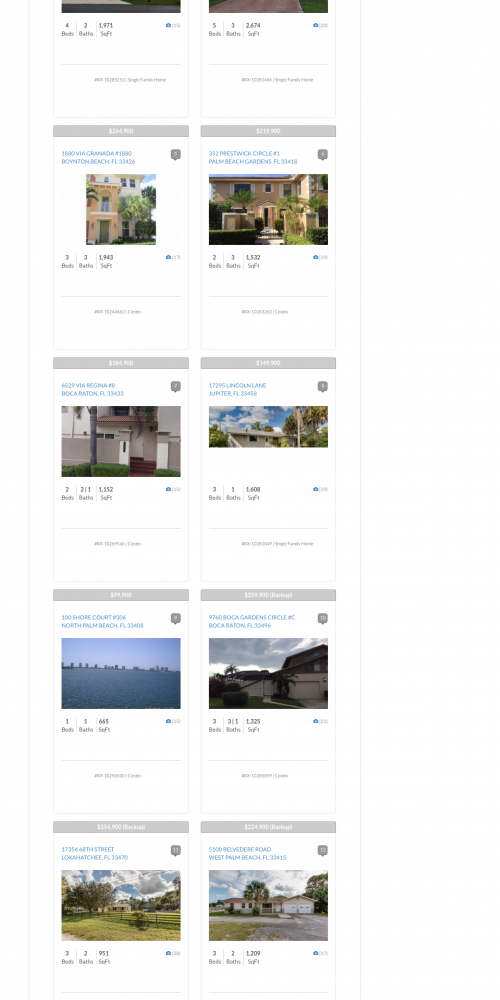The height and width of the screenshot is (1000, 500).
Task: Open 5100 Belvedere Road West Palm Beach link
Action: (247, 853)
